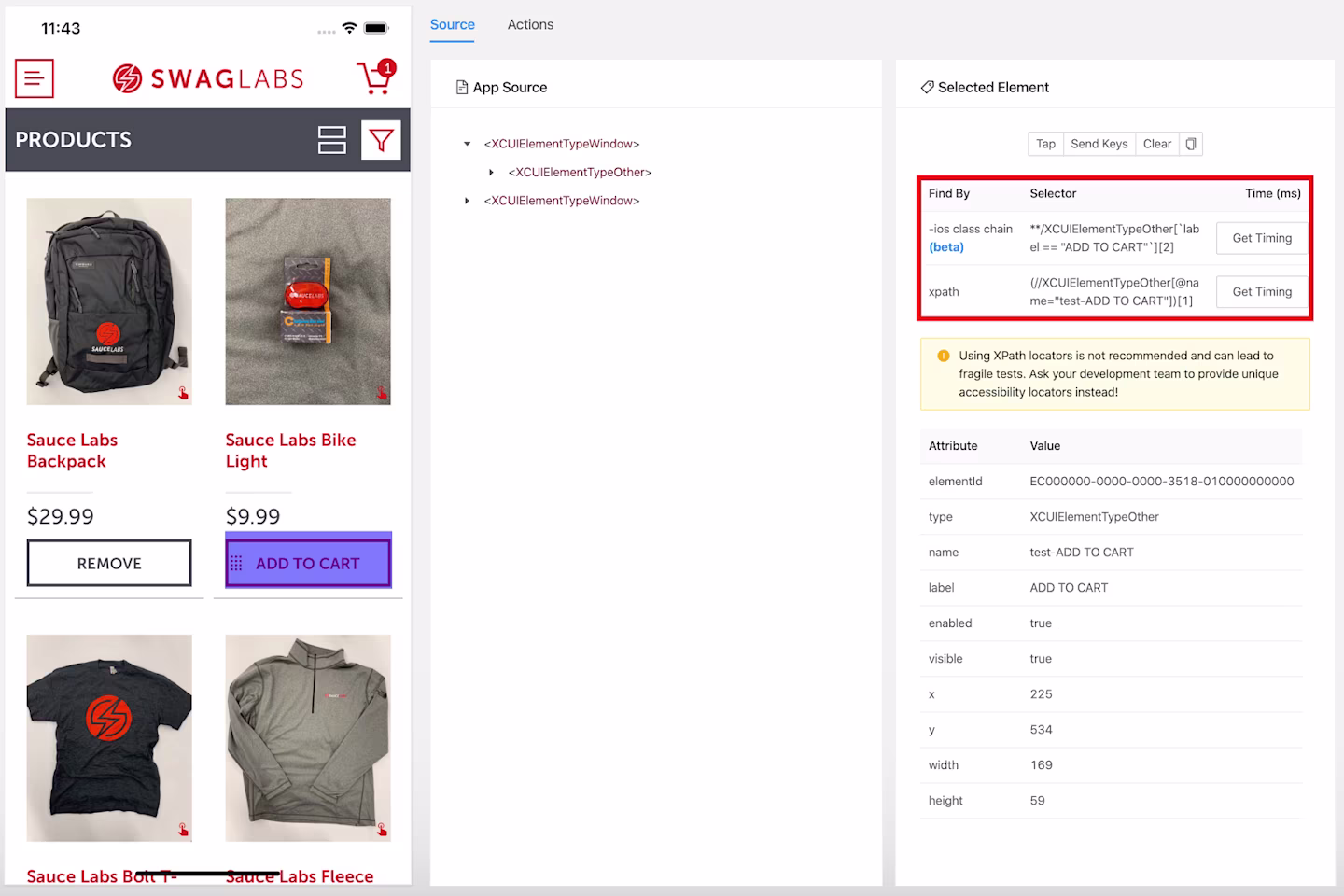Toggle the product layout view icon

coord(332,140)
